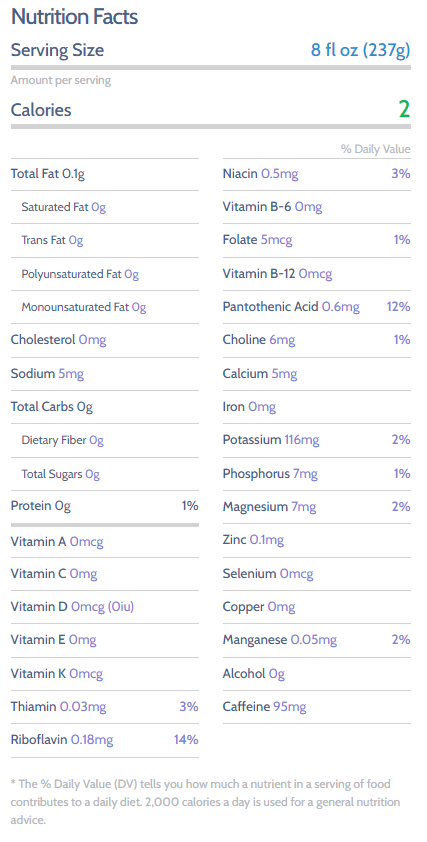The image size is (427, 842).
Task: Select the Cholesterol 0mg value
Action: pyautogui.click(x=92, y=340)
